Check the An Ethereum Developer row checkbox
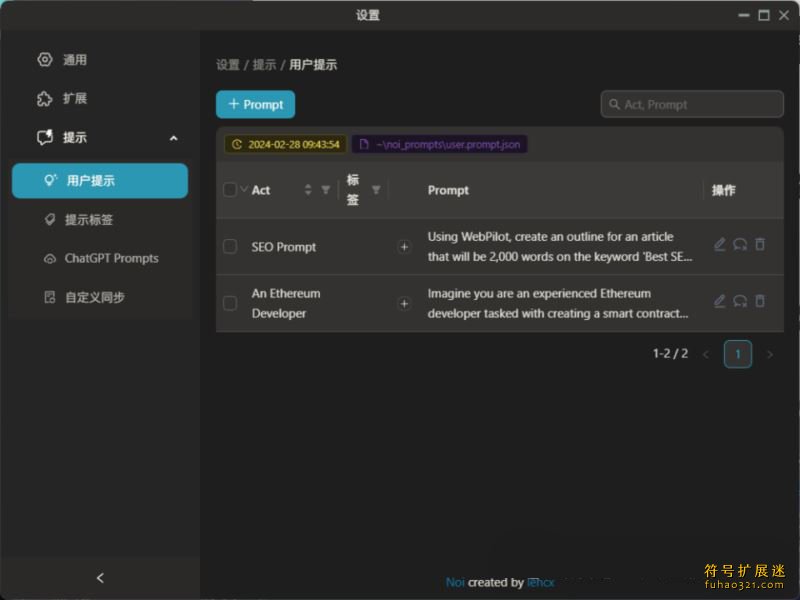 230,304
